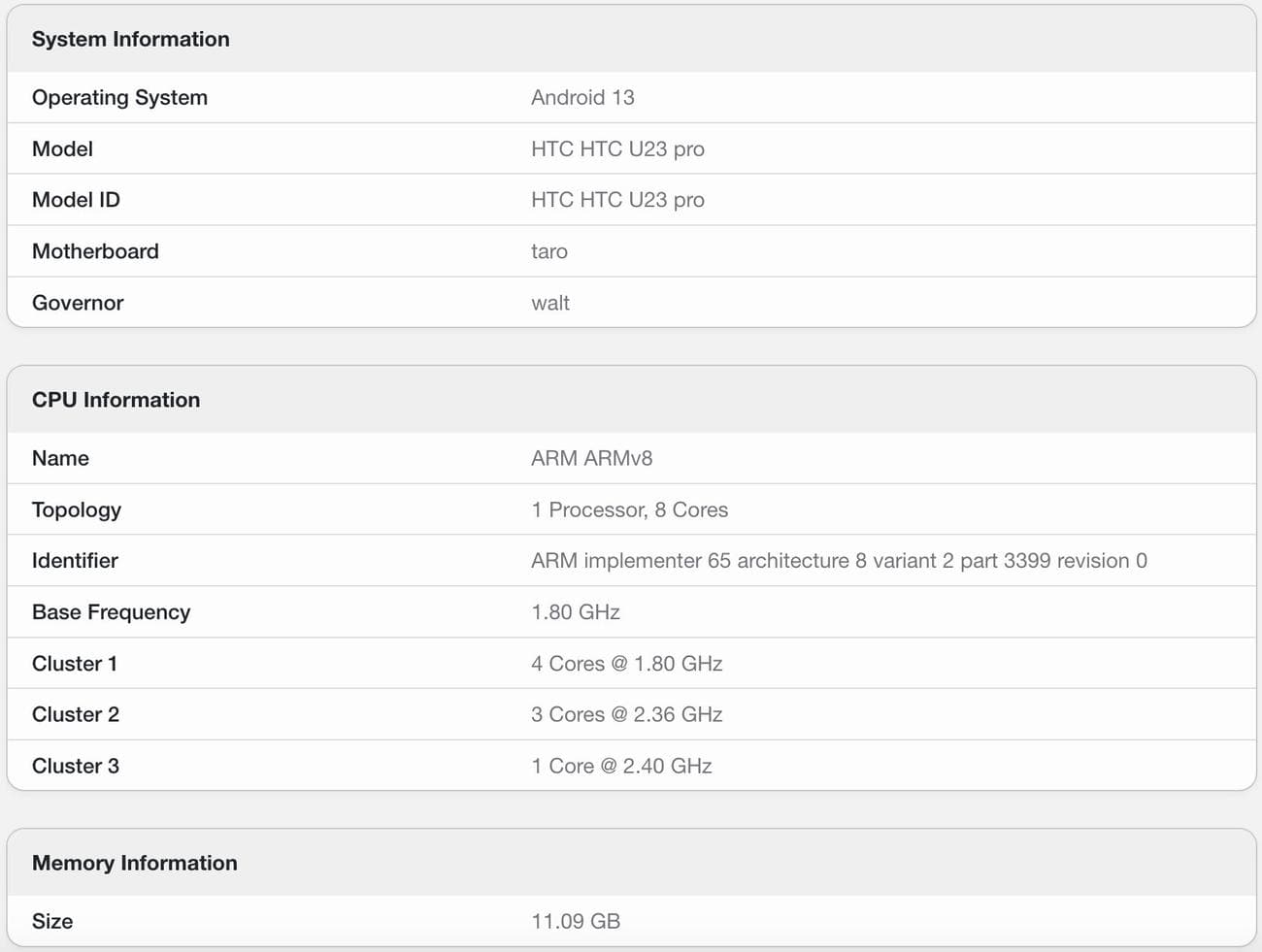The height and width of the screenshot is (952, 1262).
Task: Click the System Information section header
Action: 131,40
